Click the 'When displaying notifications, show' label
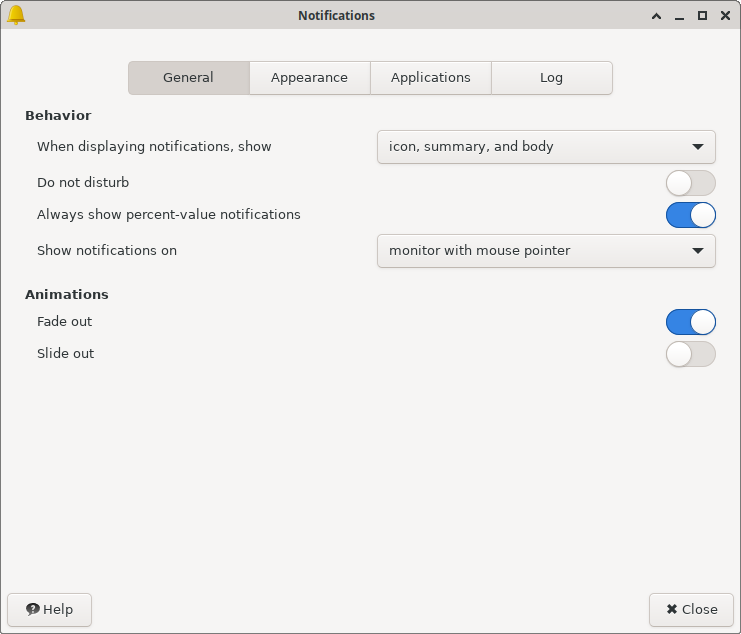741x634 pixels. click(154, 147)
